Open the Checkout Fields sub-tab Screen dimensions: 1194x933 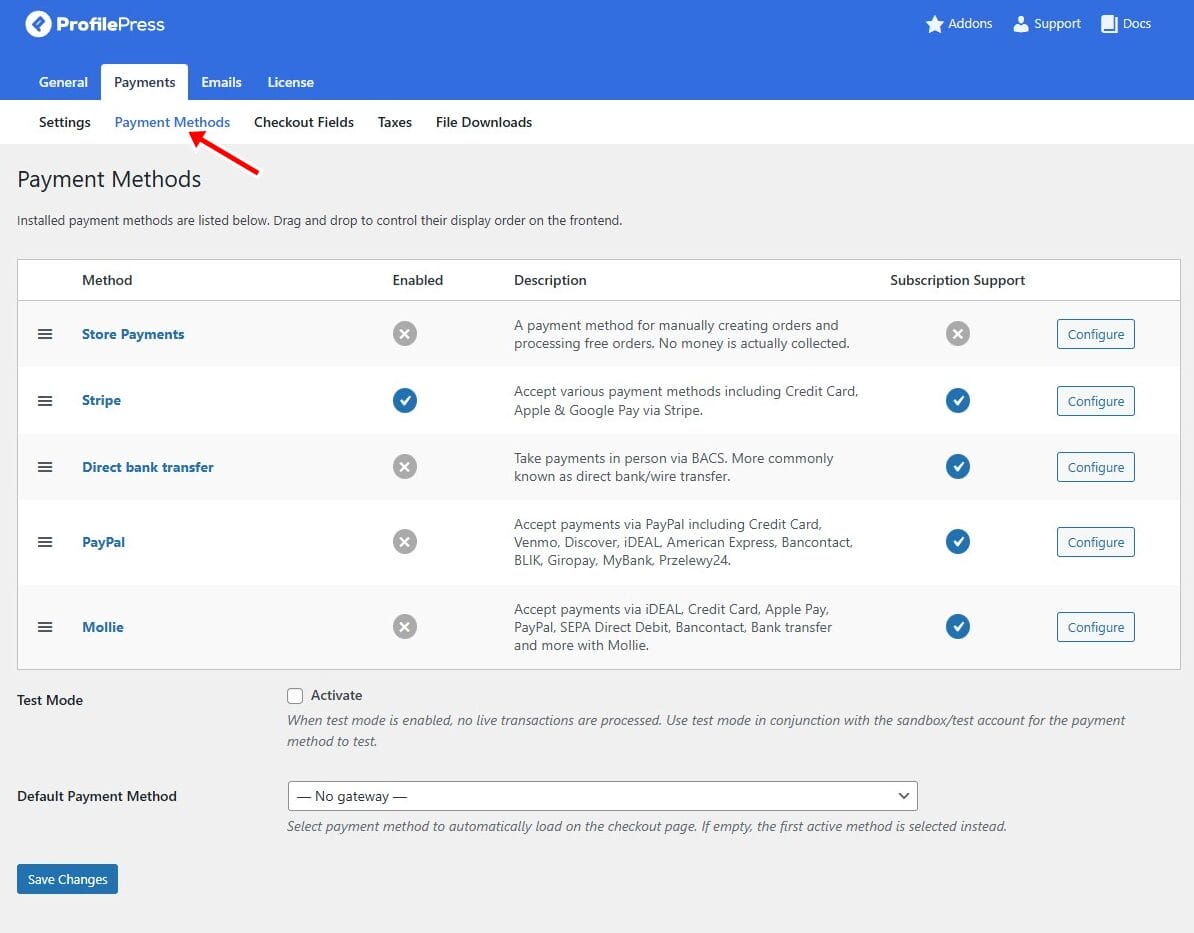click(x=304, y=122)
